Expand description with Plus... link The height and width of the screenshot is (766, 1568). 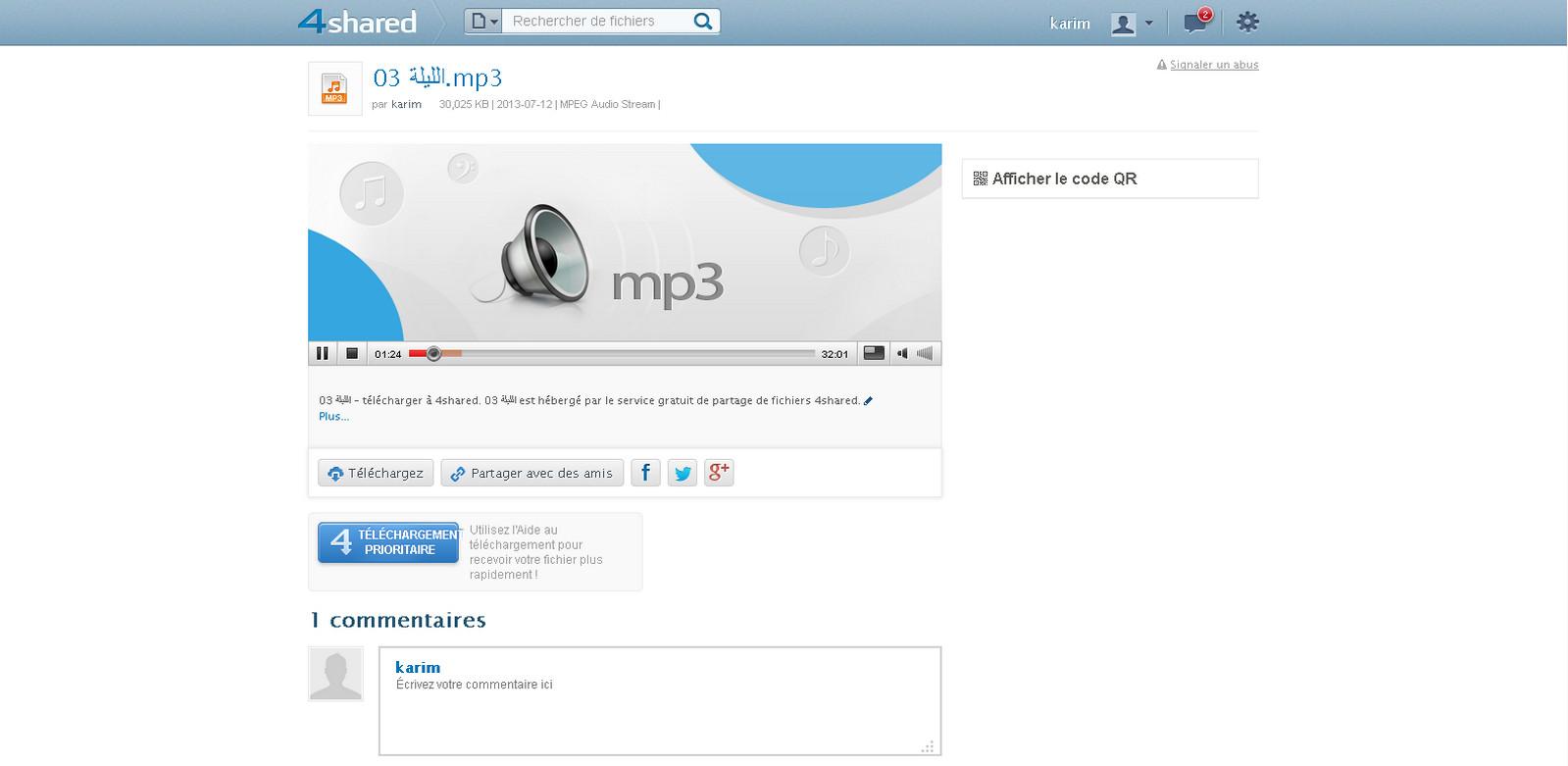click(x=333, y=416)
